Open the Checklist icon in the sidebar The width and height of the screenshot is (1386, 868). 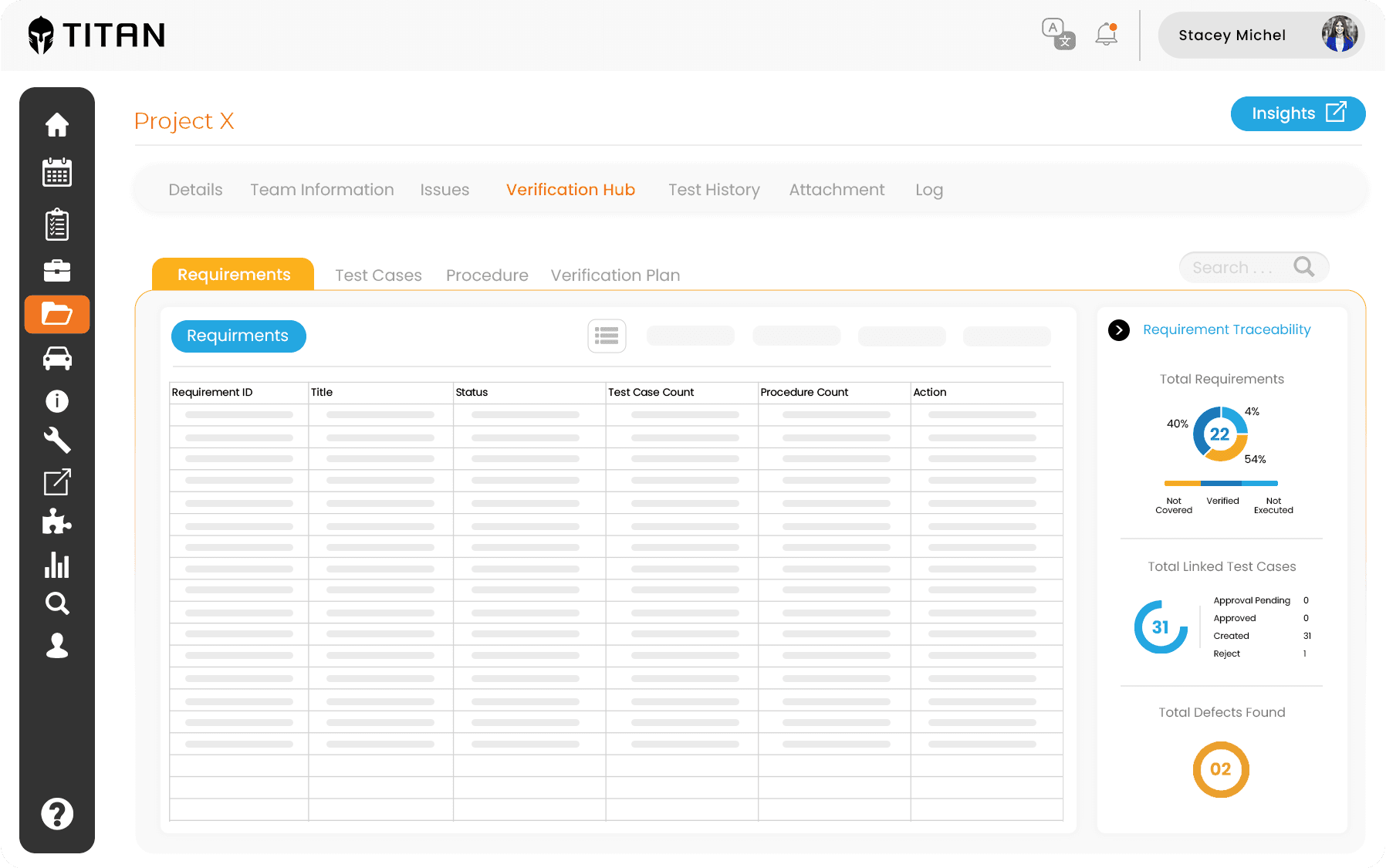click(57, 224)
